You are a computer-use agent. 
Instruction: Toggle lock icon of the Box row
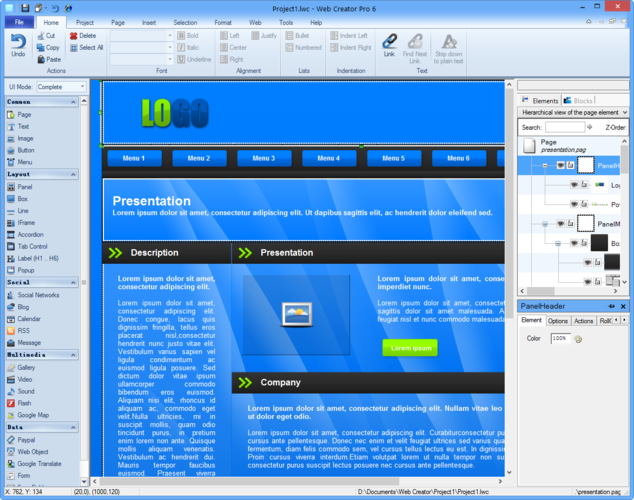point(584,243)
